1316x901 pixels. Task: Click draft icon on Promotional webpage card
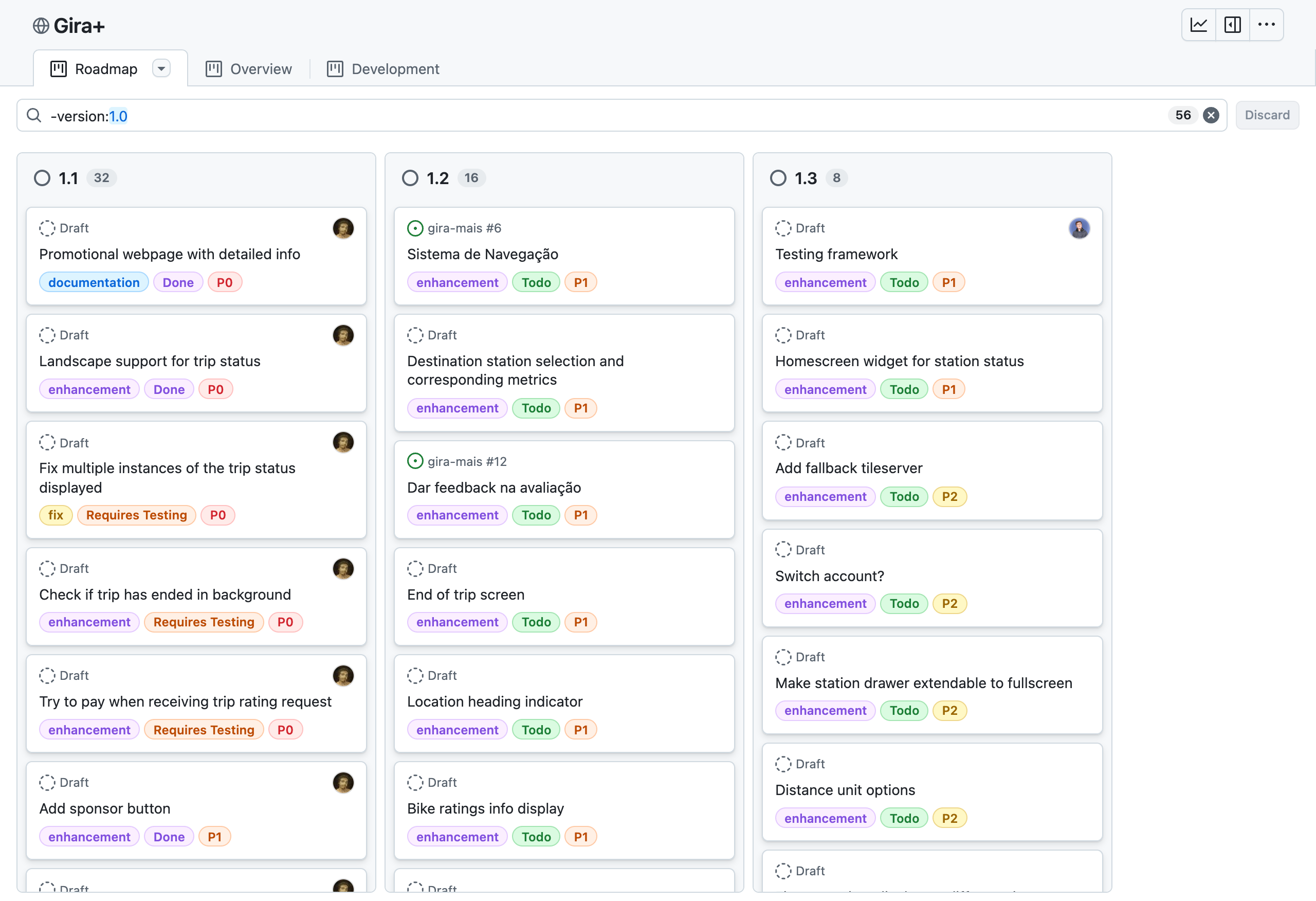click(x=47, y=228)
